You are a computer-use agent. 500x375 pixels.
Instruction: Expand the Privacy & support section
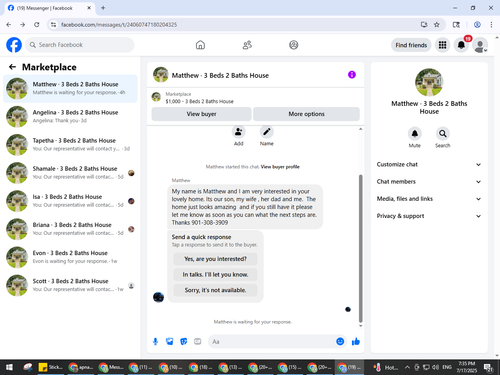[429, 216]
